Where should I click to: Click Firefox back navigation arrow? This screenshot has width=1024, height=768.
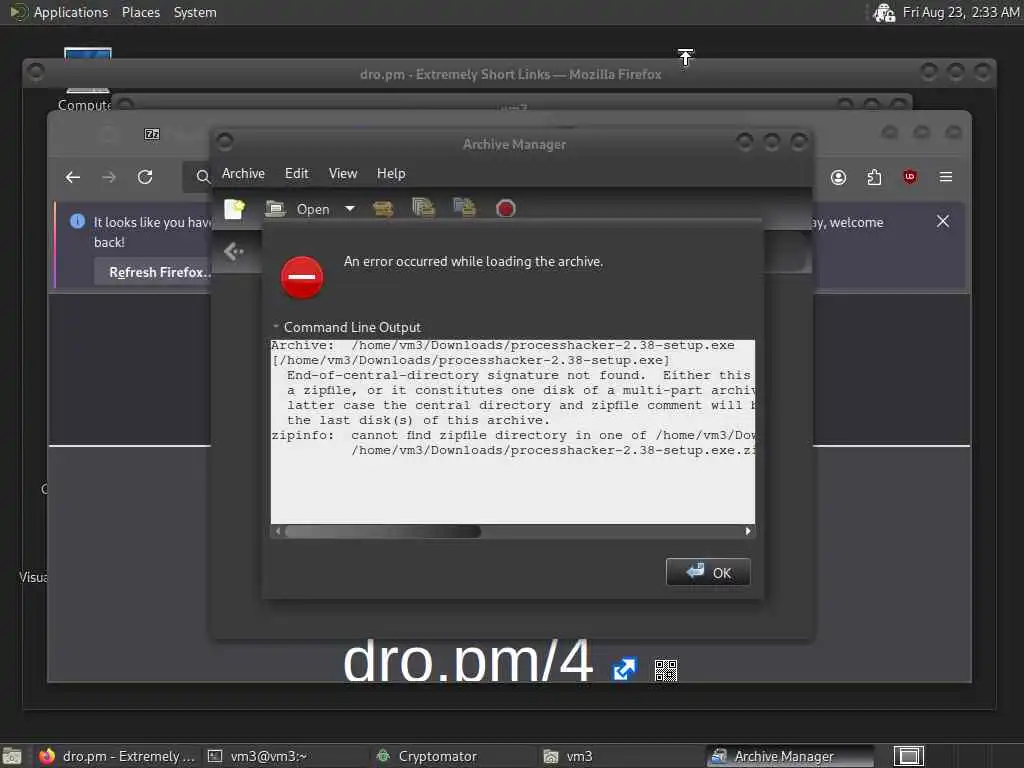point(73,177)
